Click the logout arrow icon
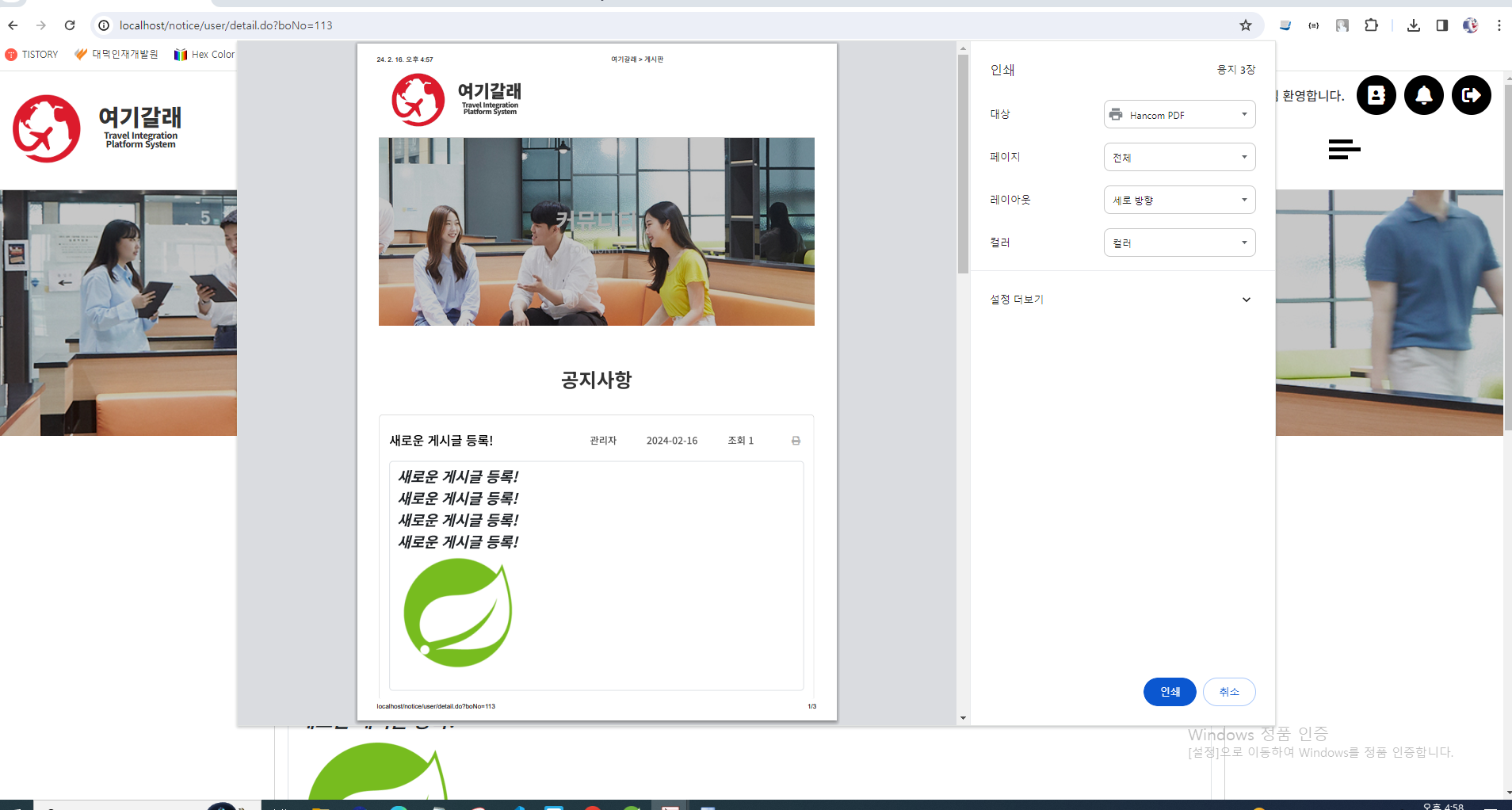Image resolution: width=1512 pixels, height=810 pixels. pos(1472,95)
